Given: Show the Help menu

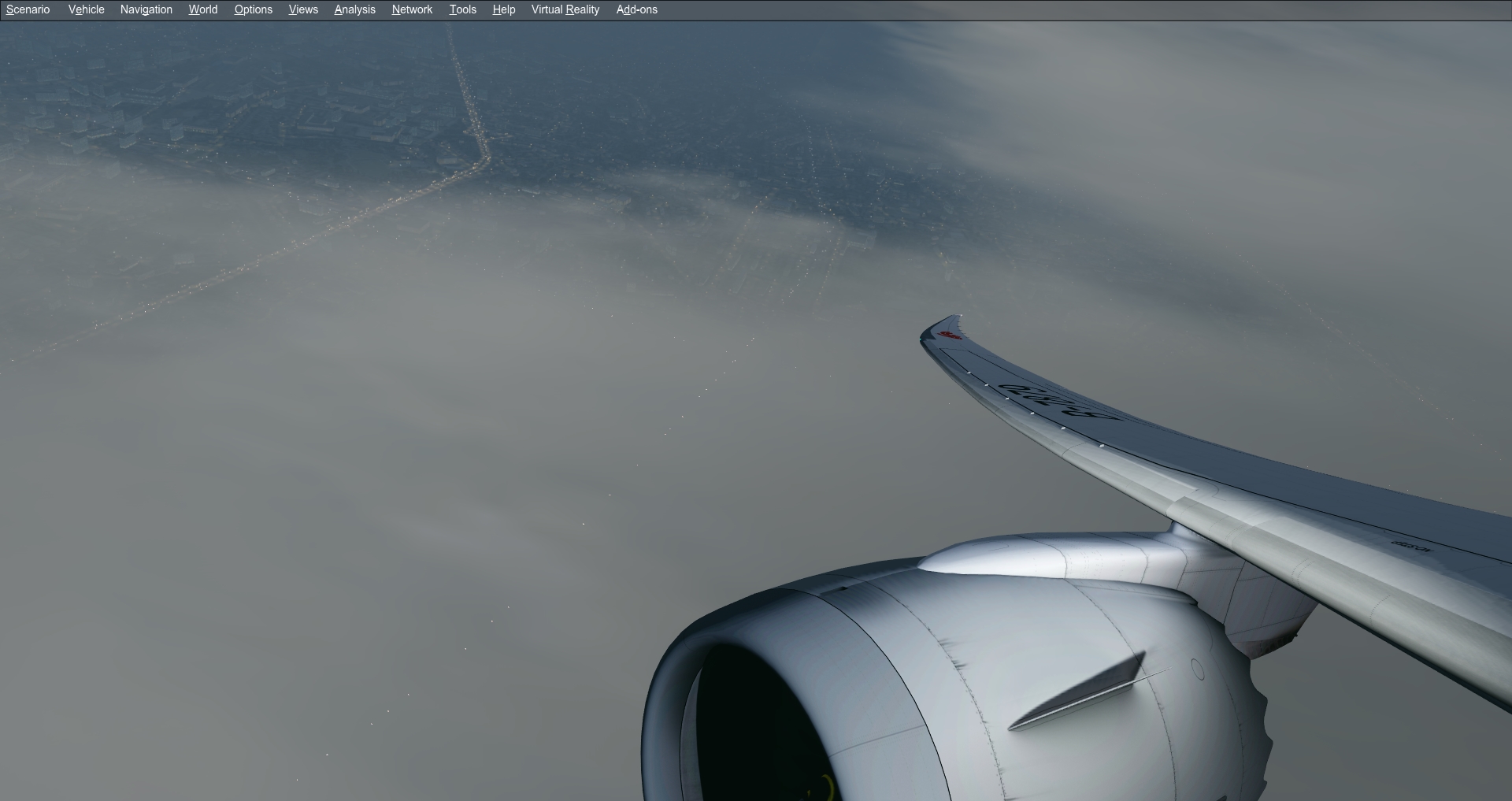Looking at the screenshot, I should click(503, 9).
